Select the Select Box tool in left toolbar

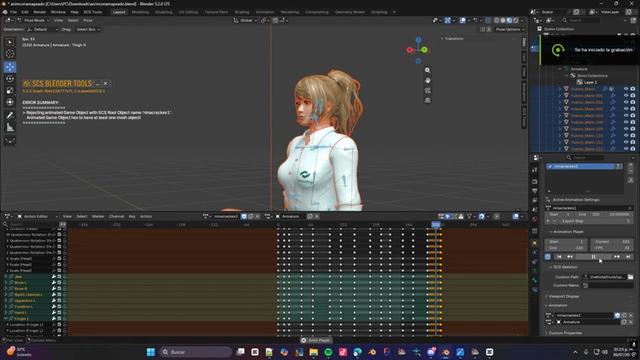pos(10,42)
